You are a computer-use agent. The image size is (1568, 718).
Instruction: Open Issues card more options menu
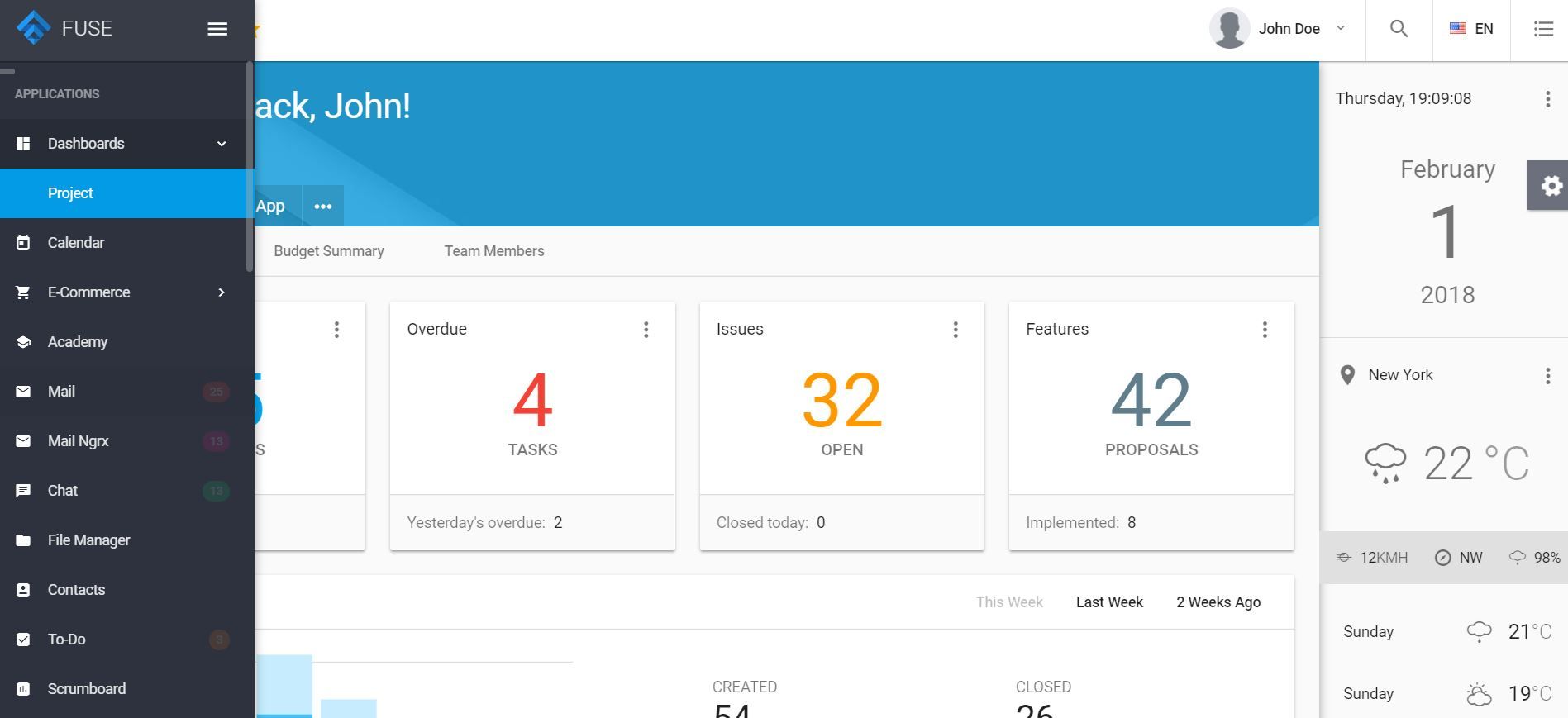956,330
